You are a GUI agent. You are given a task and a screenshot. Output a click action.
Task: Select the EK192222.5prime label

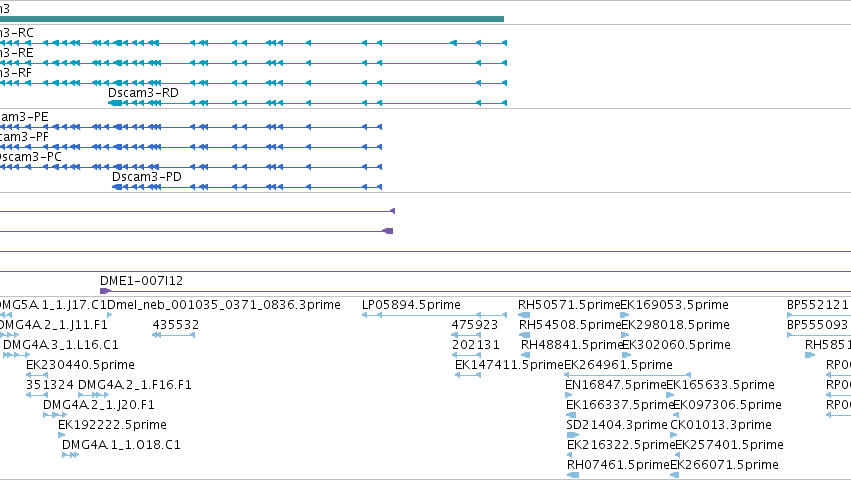click(112, 425)
